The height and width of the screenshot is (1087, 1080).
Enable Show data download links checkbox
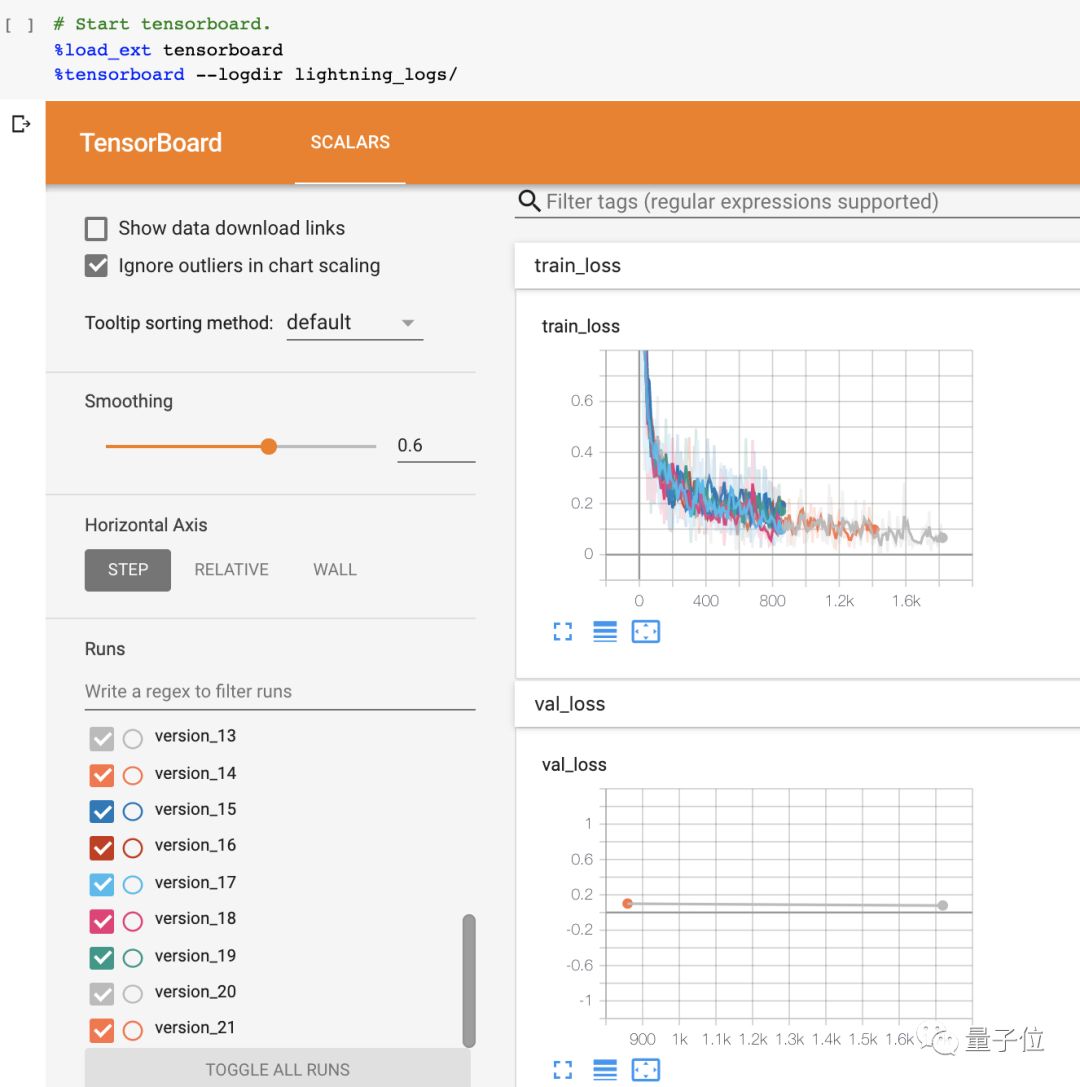96,229
